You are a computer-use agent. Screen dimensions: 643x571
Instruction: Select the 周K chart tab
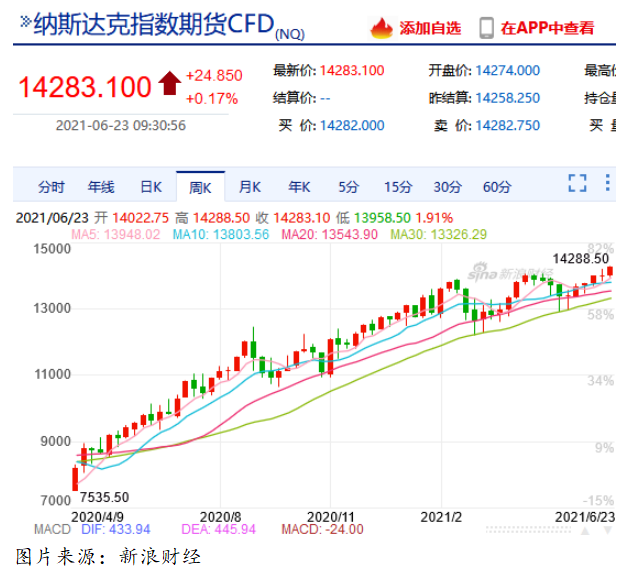(x=200, y=188)
